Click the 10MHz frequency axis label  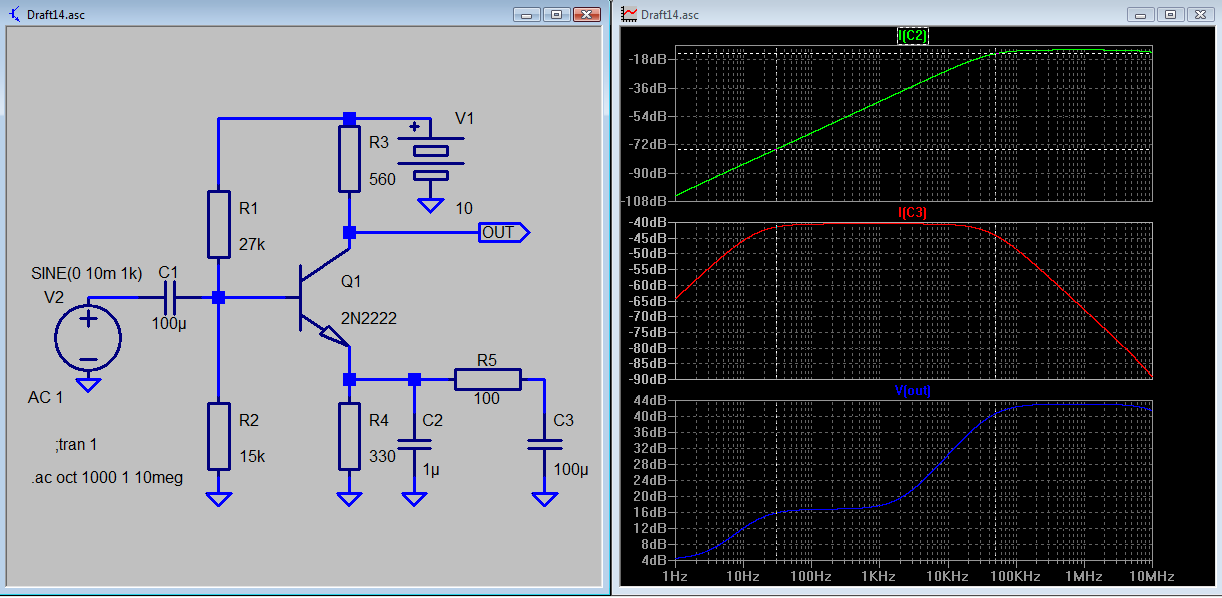[1151, 577]
